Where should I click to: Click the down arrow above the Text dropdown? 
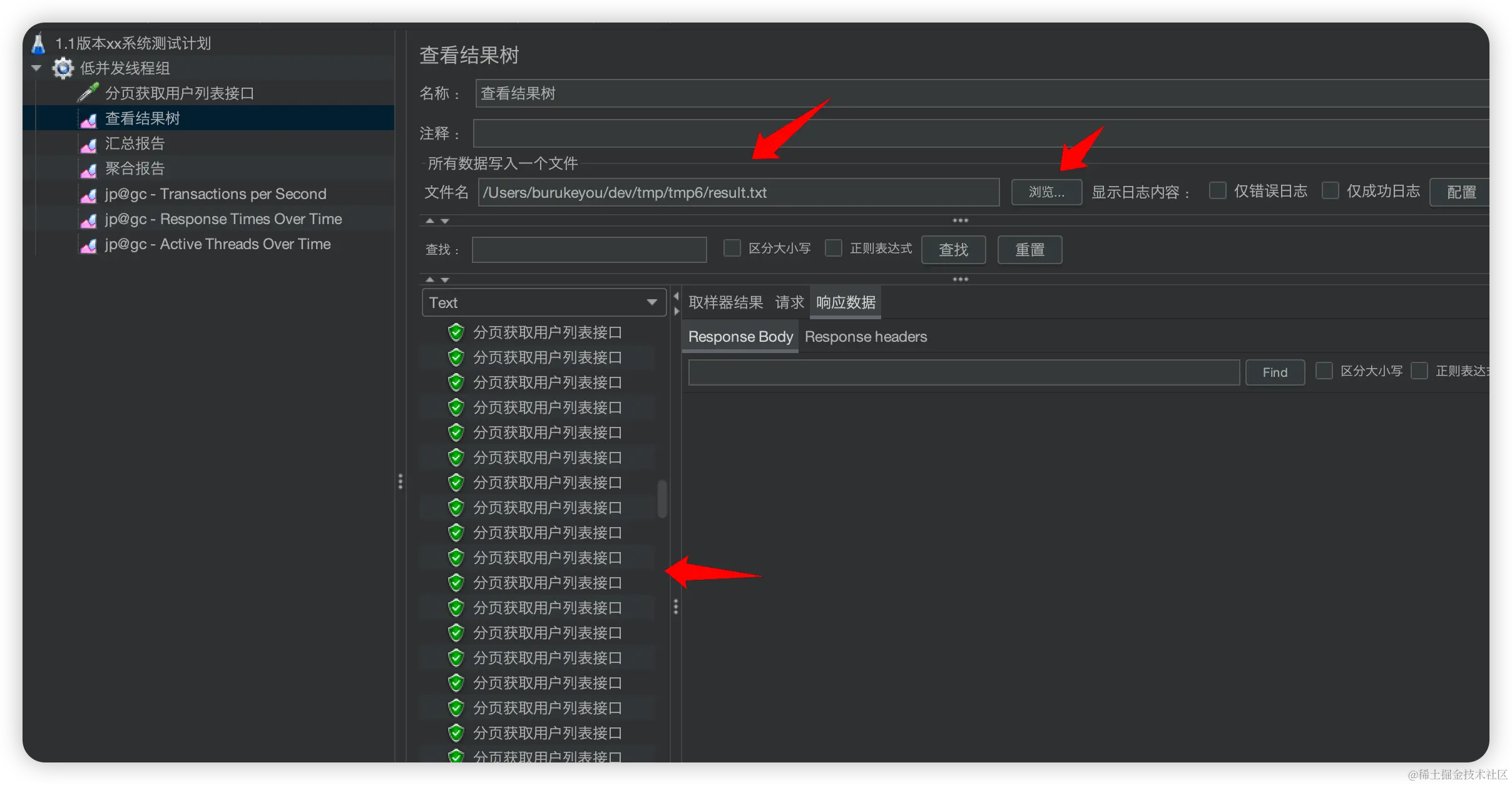point(445,279)
